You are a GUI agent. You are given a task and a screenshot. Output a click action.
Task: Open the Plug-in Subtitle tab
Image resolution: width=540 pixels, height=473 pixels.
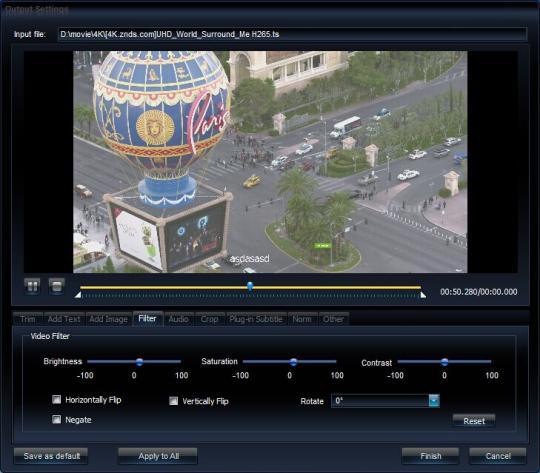256,319
